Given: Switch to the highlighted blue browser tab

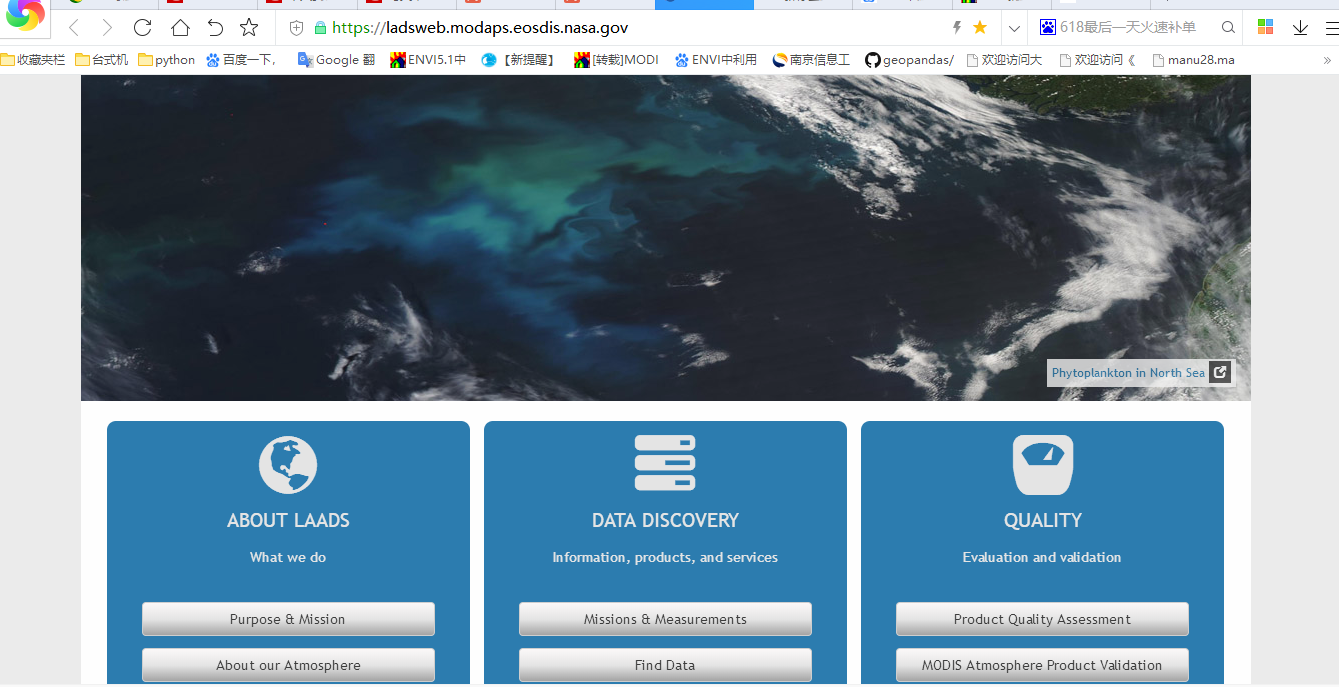Looking at the screenshot, I should 703,5.
